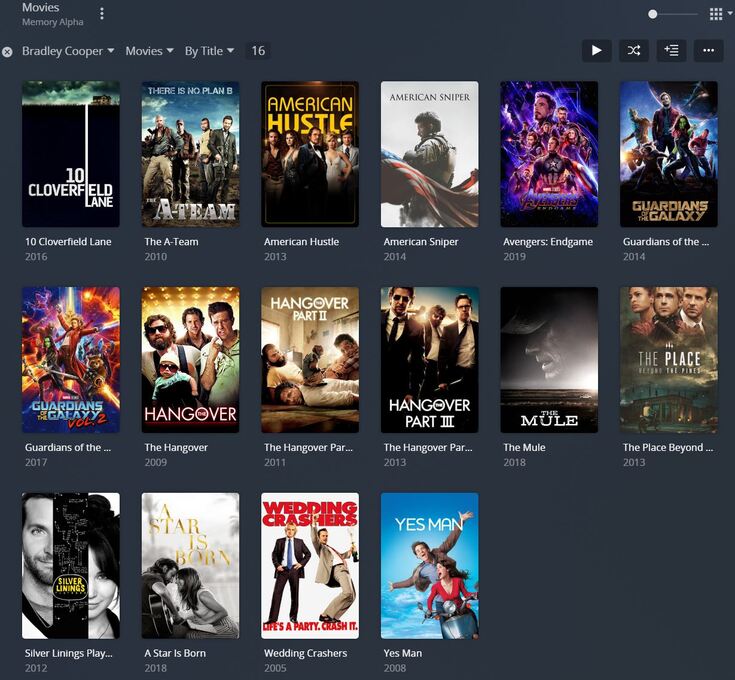The image size is (735, 680).
Task: Click The Hangover title text
Action: [176, 448]
